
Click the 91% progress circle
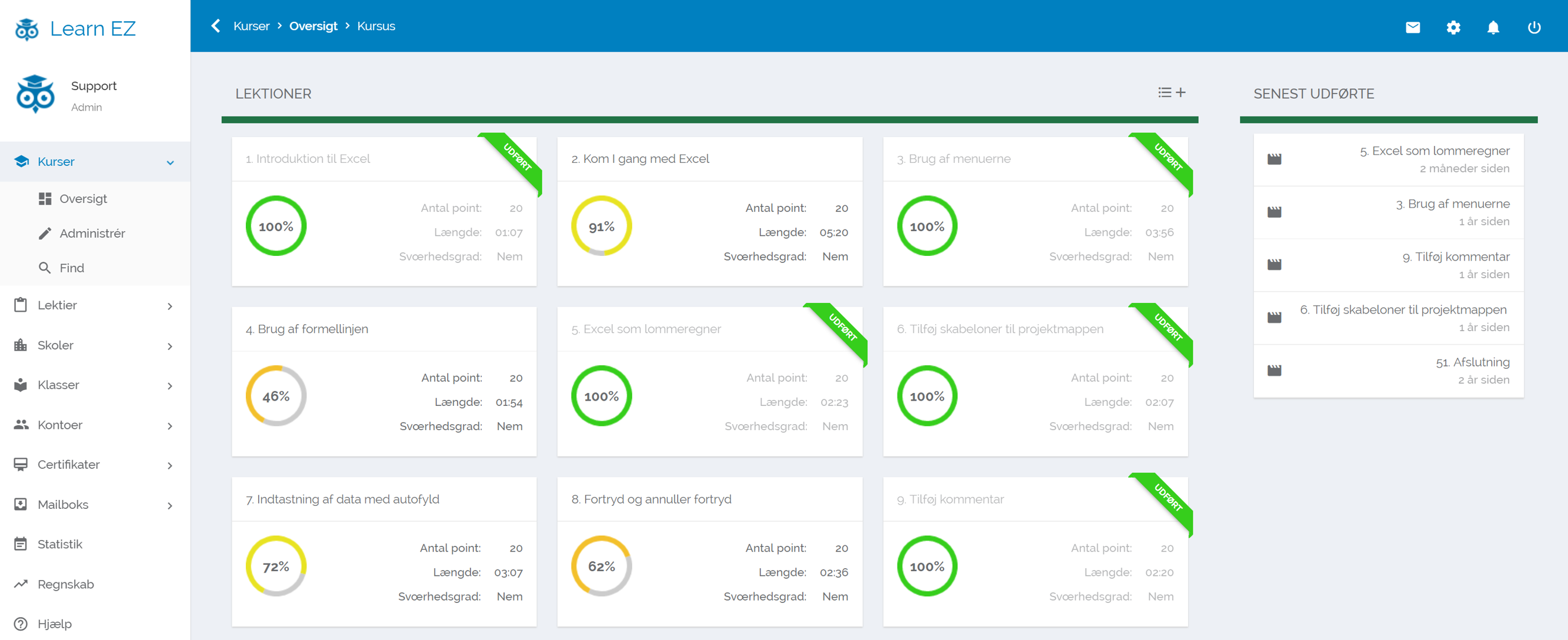(x=600, y=226)
